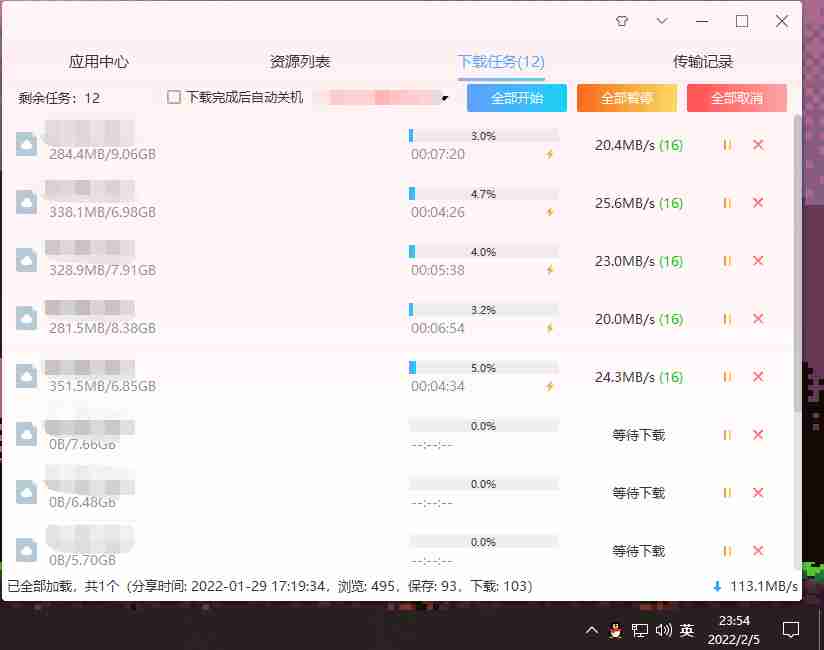Click lightning boost icon under 5.0% progress

[550, 387]
